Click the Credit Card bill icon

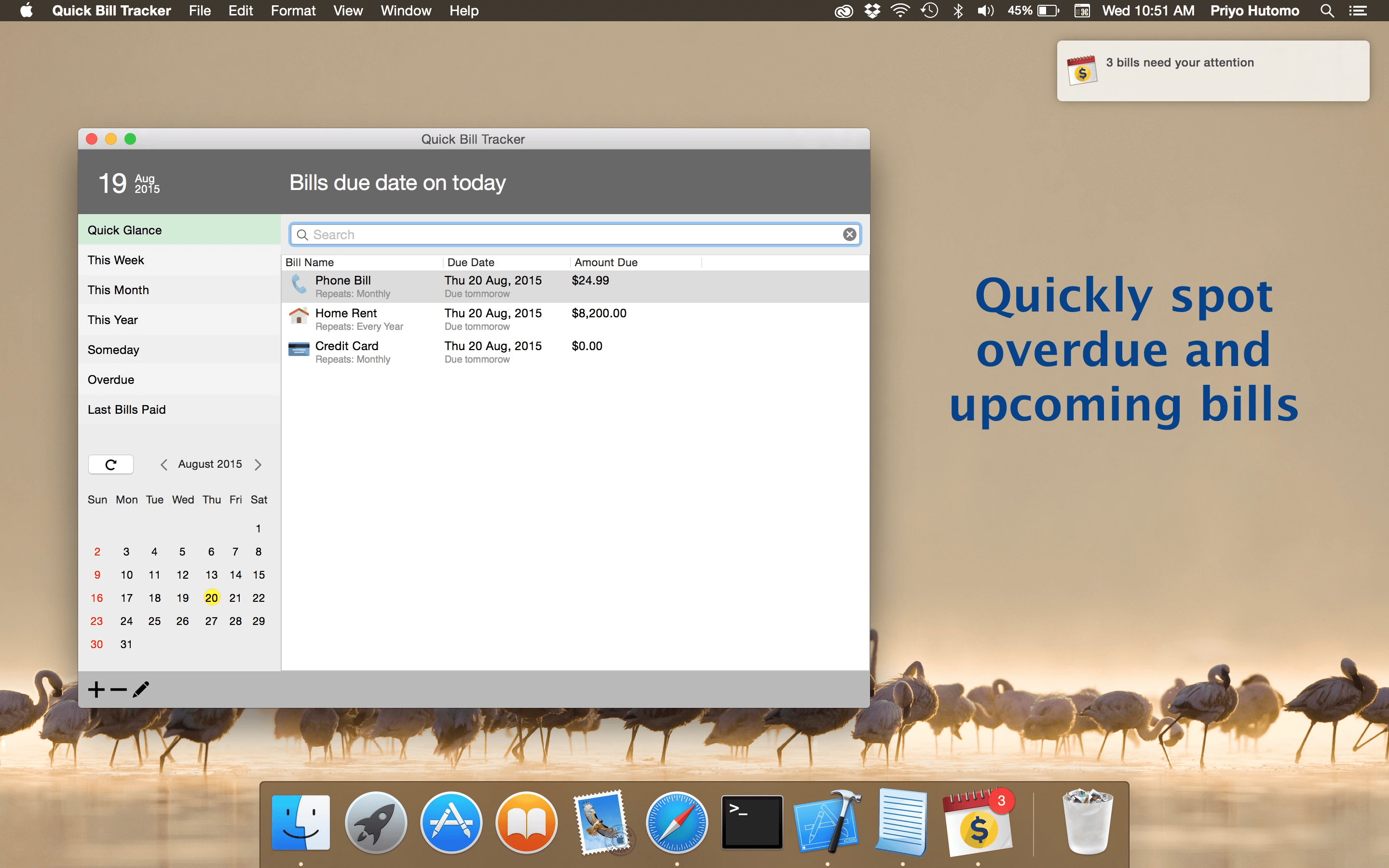[299, 350]
